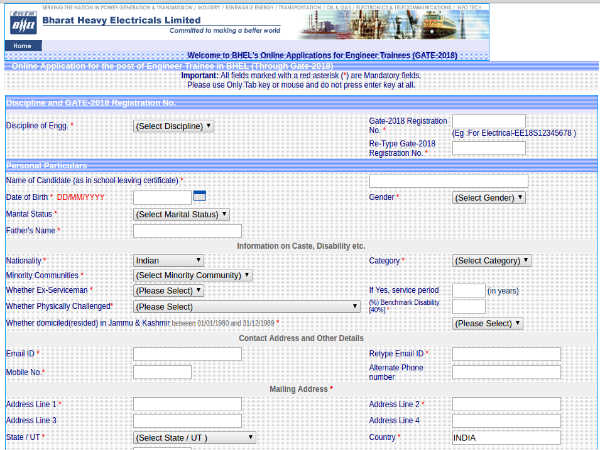The image size is (600, 450).
Task: Click the Country field containing INDIA
Action: click(x=506, y=437)
